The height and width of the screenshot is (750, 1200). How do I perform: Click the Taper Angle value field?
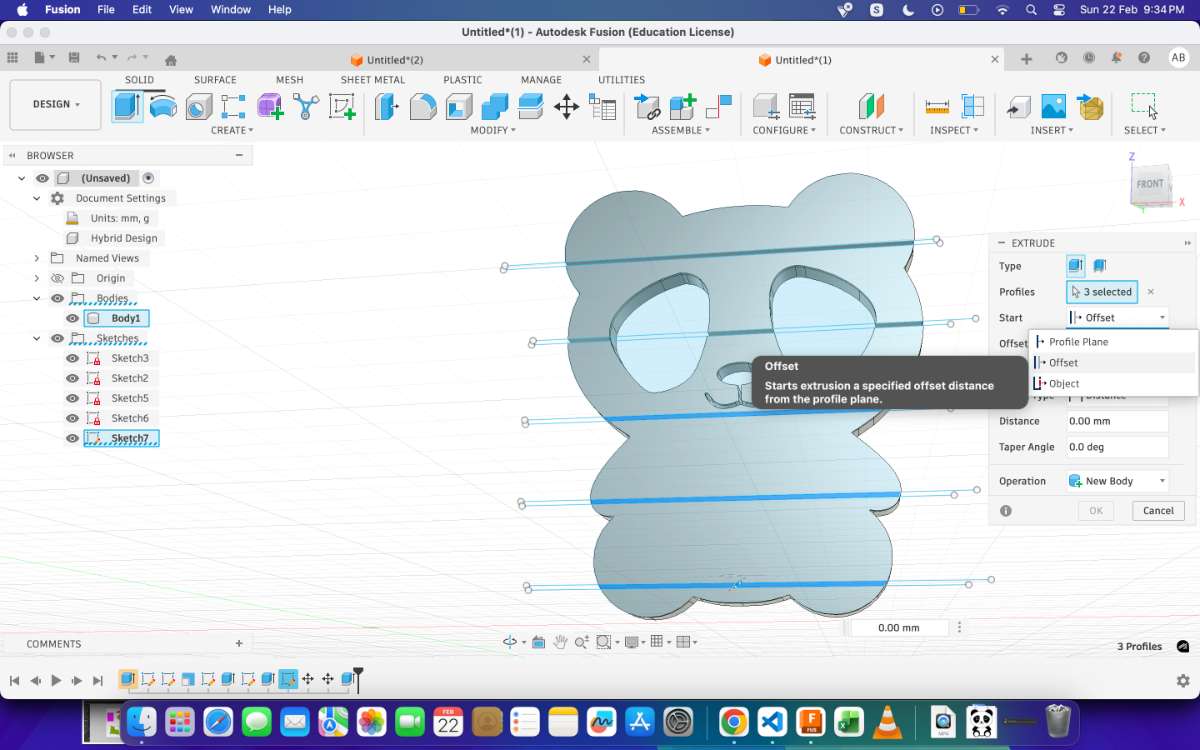1117,447
